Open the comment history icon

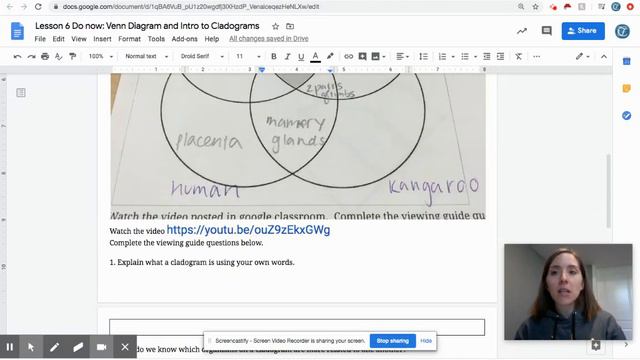click(x=547, y=31)
